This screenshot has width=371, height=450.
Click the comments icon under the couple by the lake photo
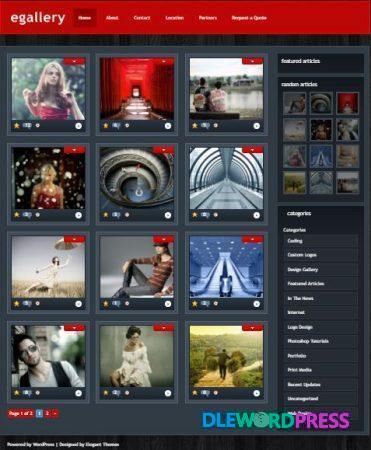click(x=205, y=126)
